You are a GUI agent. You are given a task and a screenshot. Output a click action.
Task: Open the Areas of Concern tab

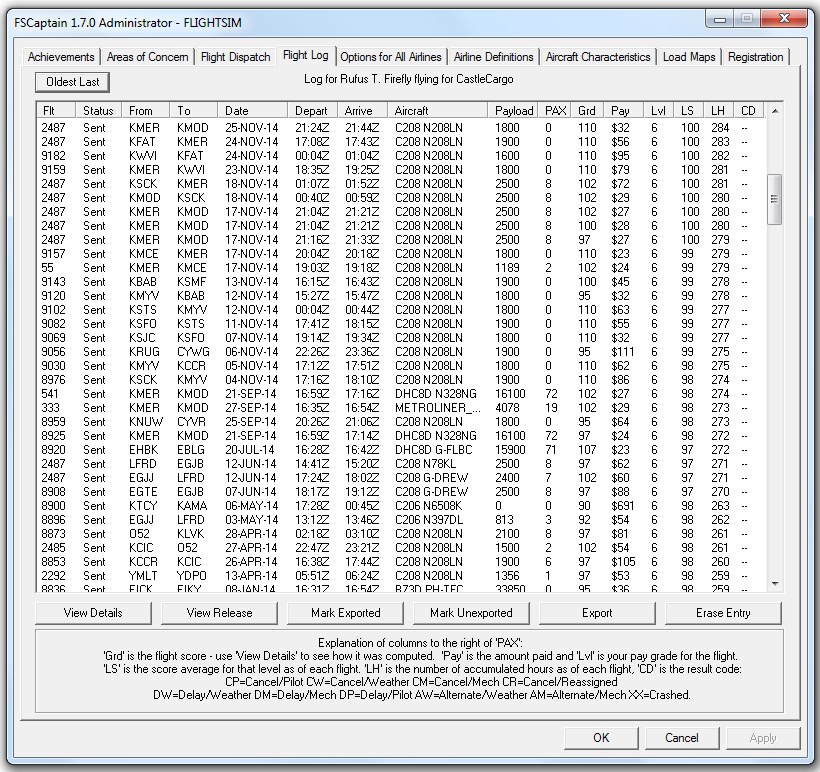tap(147, 56)
